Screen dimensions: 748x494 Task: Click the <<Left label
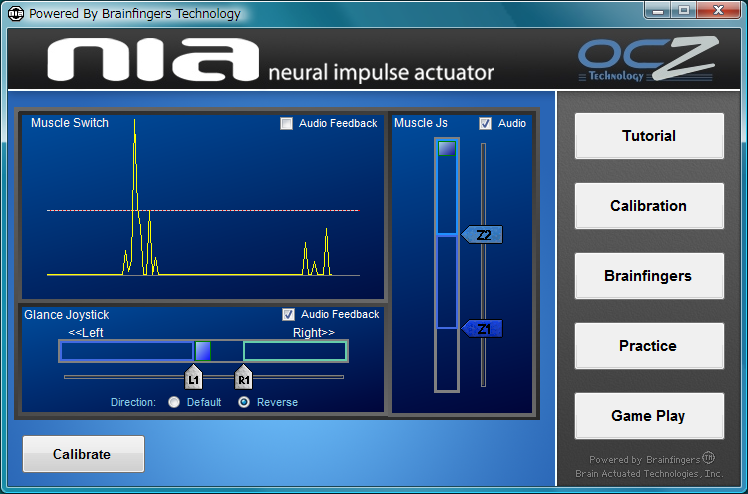tap(86, 333)
